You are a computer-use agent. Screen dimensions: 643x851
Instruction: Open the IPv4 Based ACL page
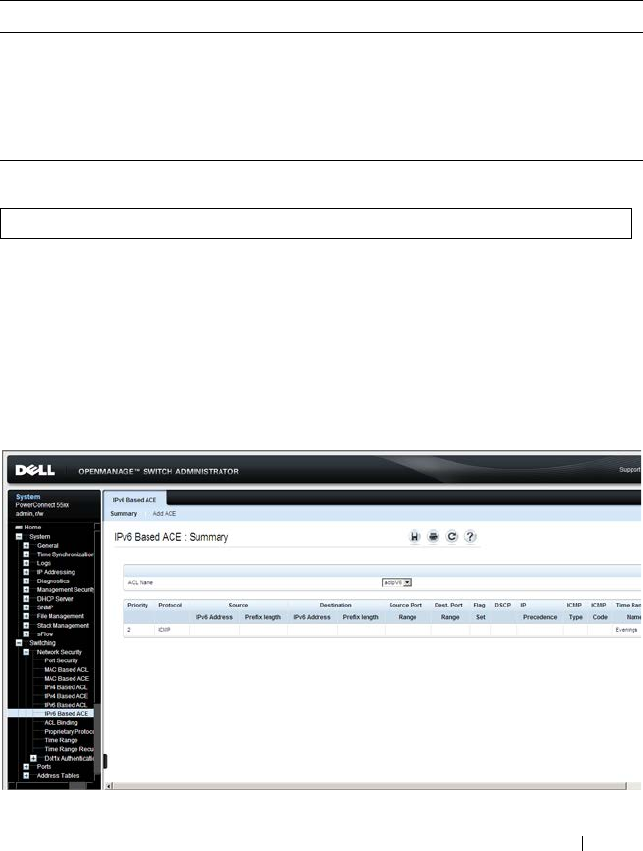tap(66, 687)
